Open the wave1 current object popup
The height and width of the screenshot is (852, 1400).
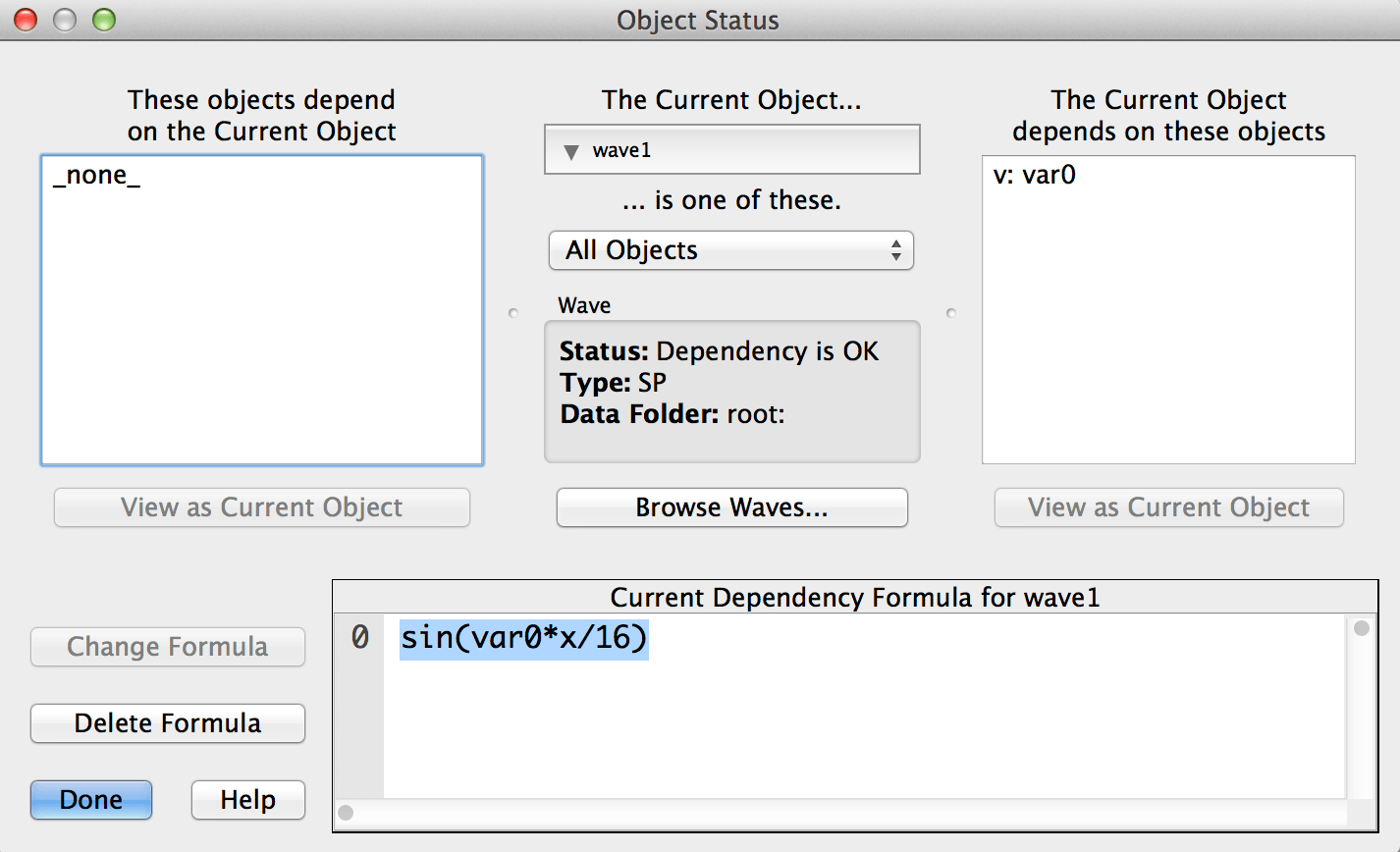[x=731, y=150]
